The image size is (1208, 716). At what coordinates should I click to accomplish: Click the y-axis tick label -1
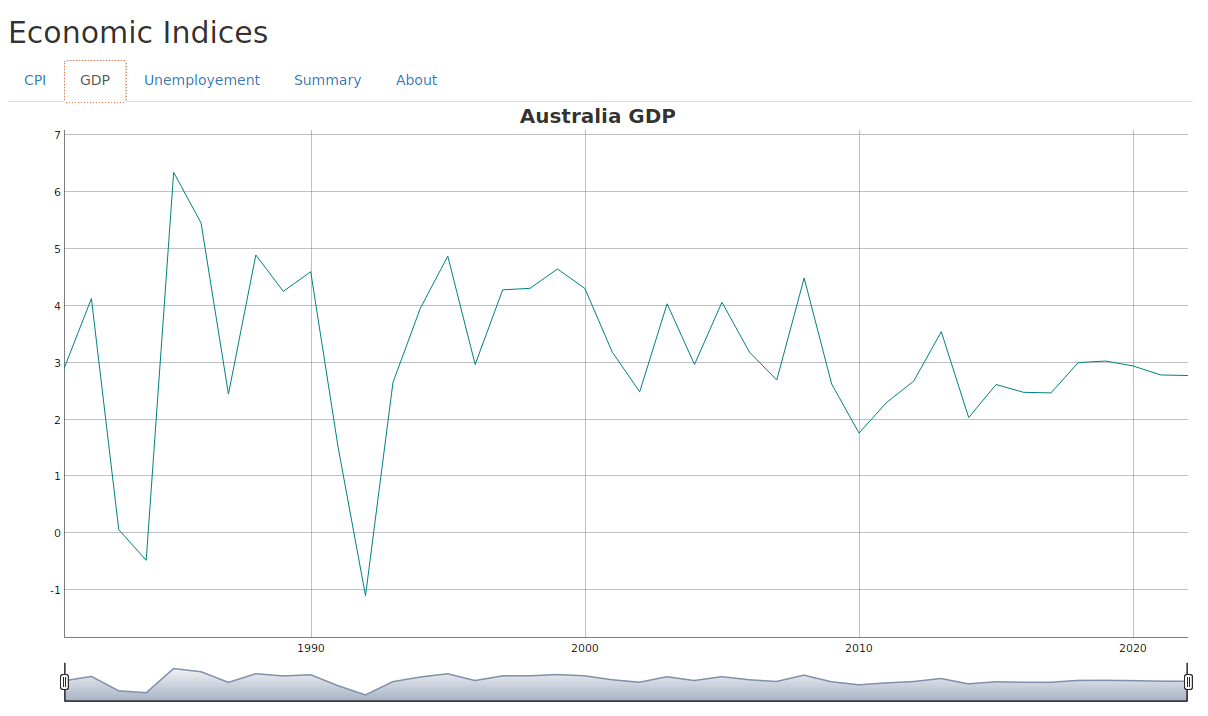[x=55, y=590]
